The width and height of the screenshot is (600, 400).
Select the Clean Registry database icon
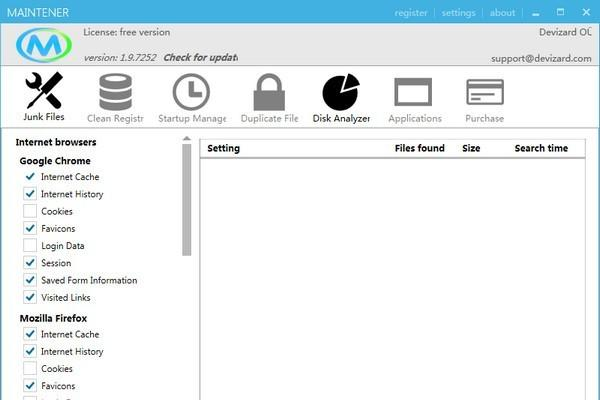tap(115, 92)
